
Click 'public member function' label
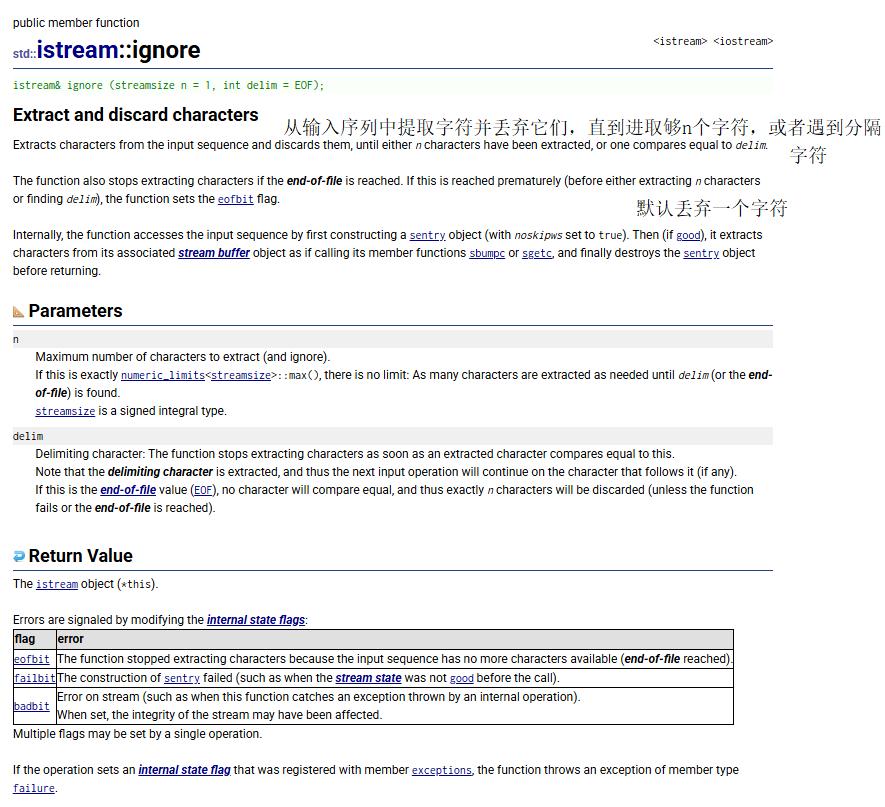tap(76, 23)
